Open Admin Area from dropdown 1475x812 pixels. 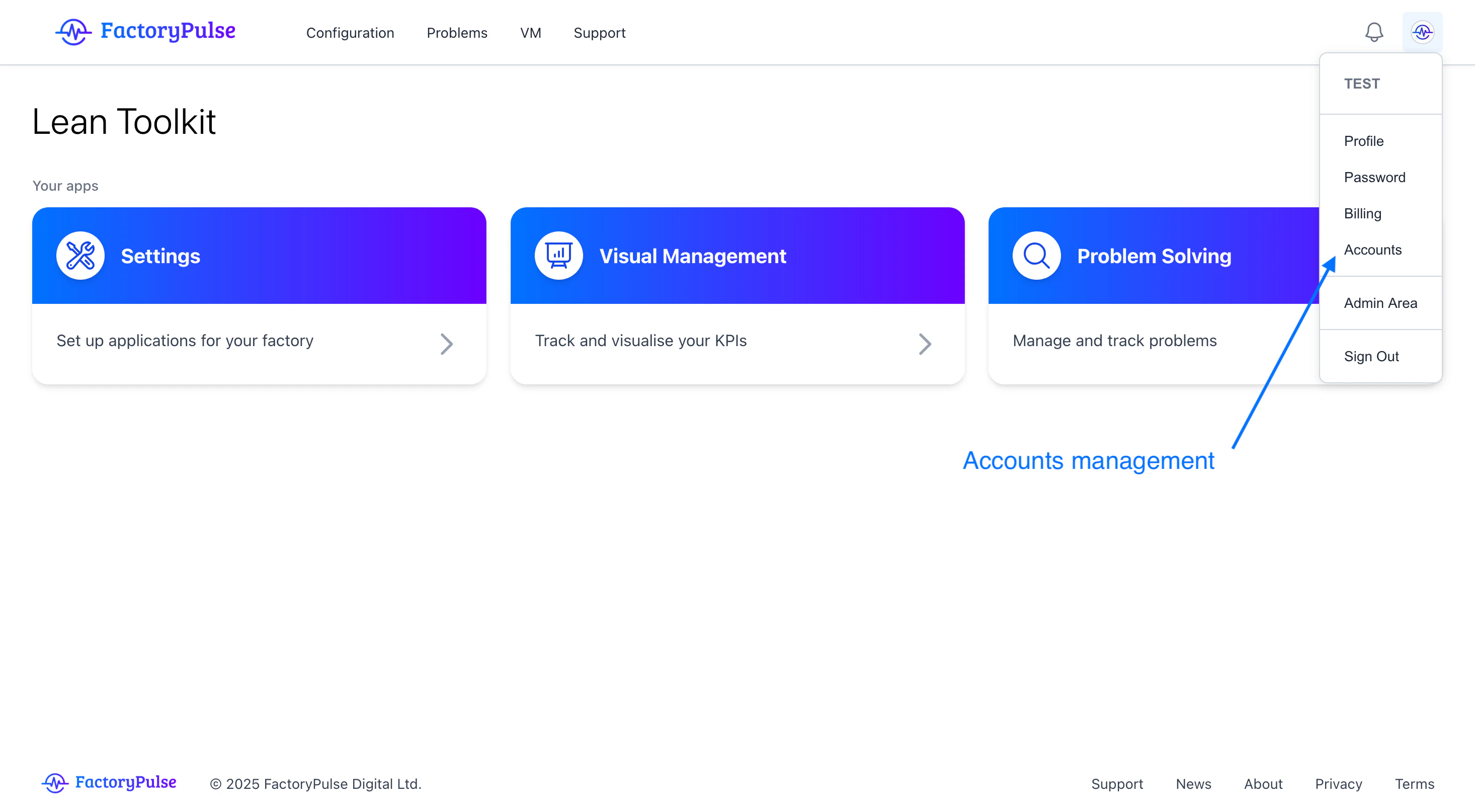point(1380,303)
